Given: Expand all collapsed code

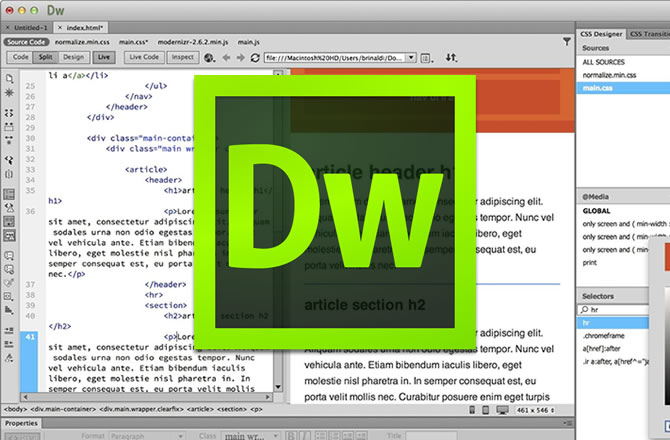Looking at the screenshot, I should coord(9,140).
